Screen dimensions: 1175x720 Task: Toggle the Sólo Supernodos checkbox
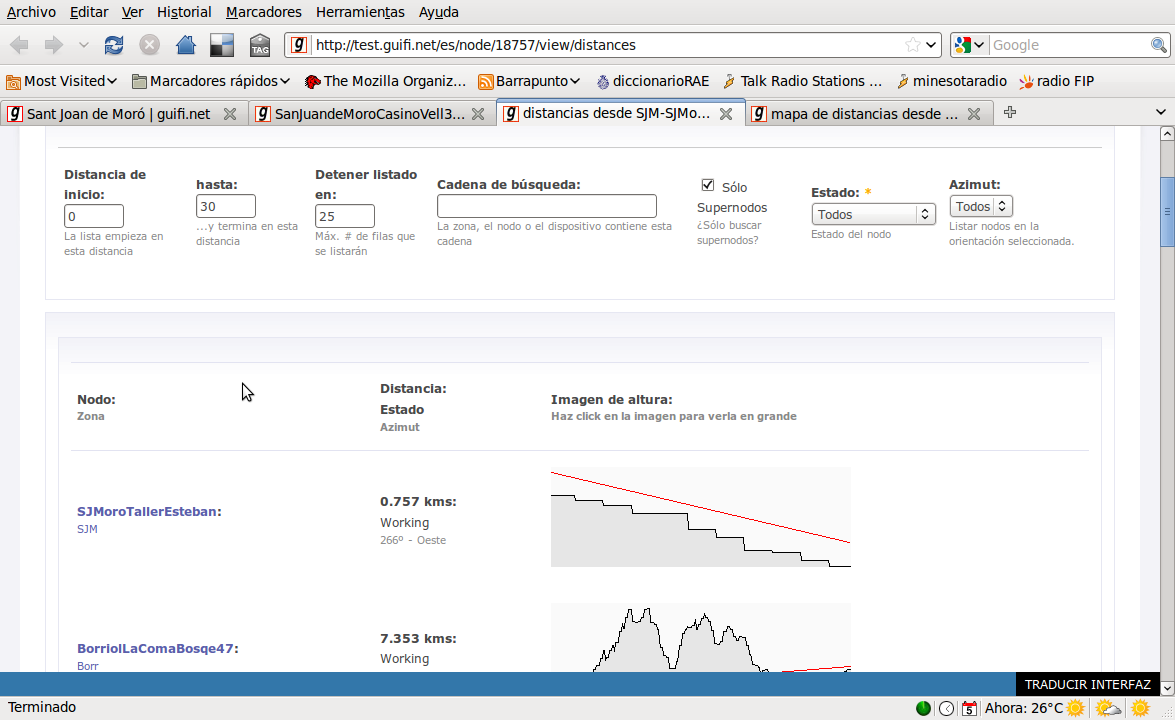(708, 185)
